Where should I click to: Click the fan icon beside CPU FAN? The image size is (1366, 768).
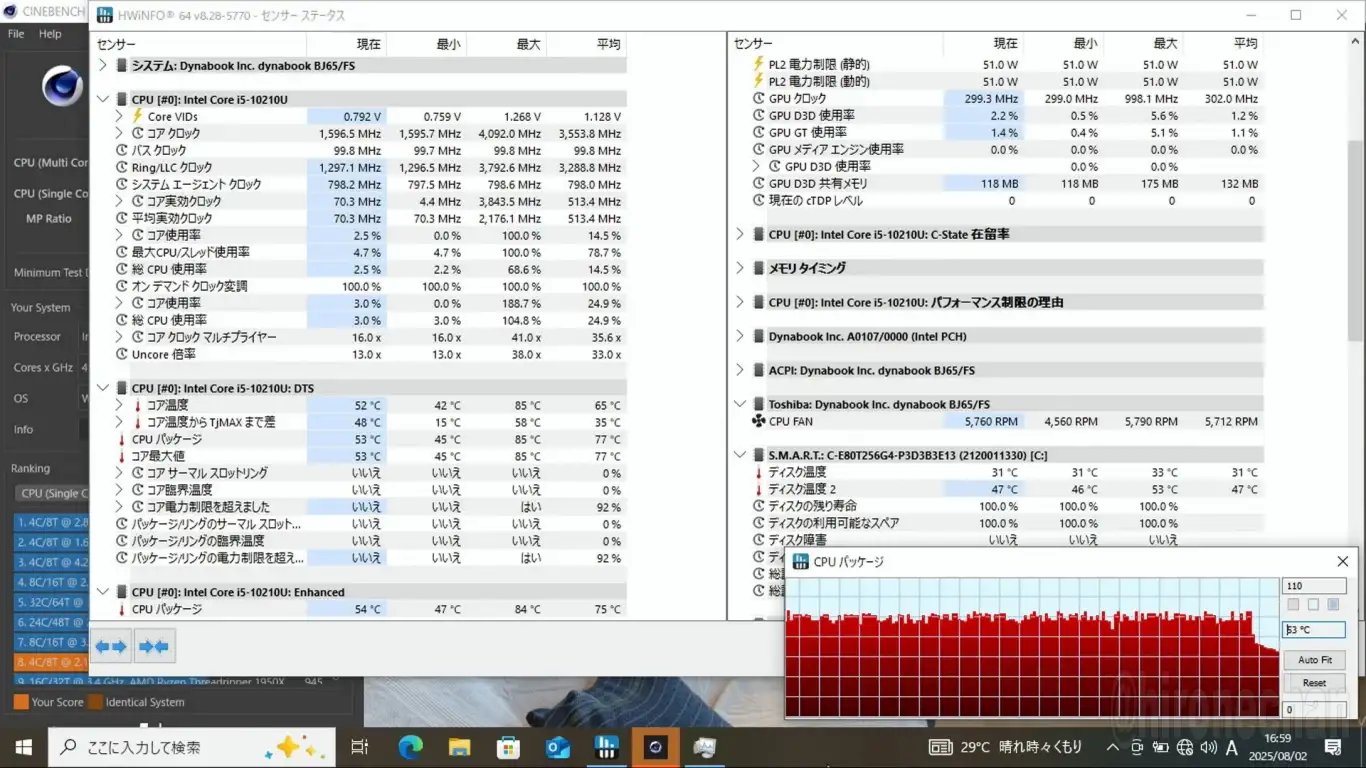click(758, 421)
